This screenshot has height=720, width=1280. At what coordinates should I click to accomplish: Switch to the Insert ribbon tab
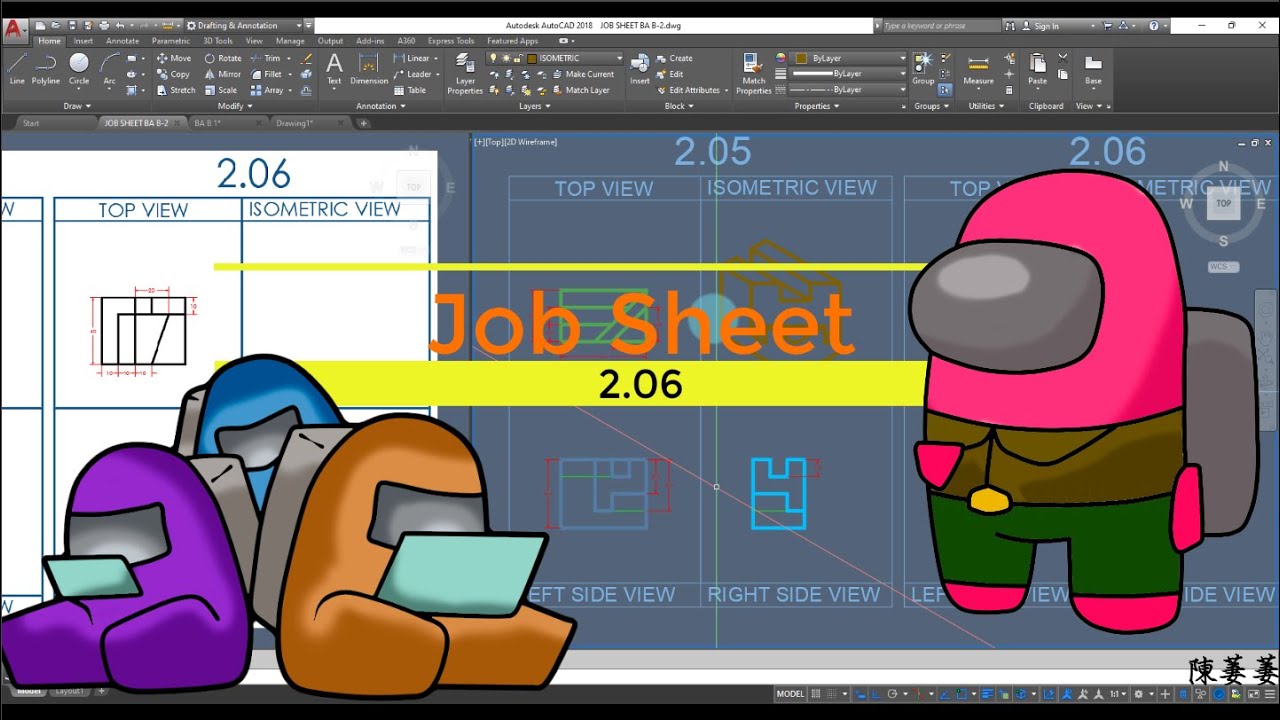tap(84, 41)
